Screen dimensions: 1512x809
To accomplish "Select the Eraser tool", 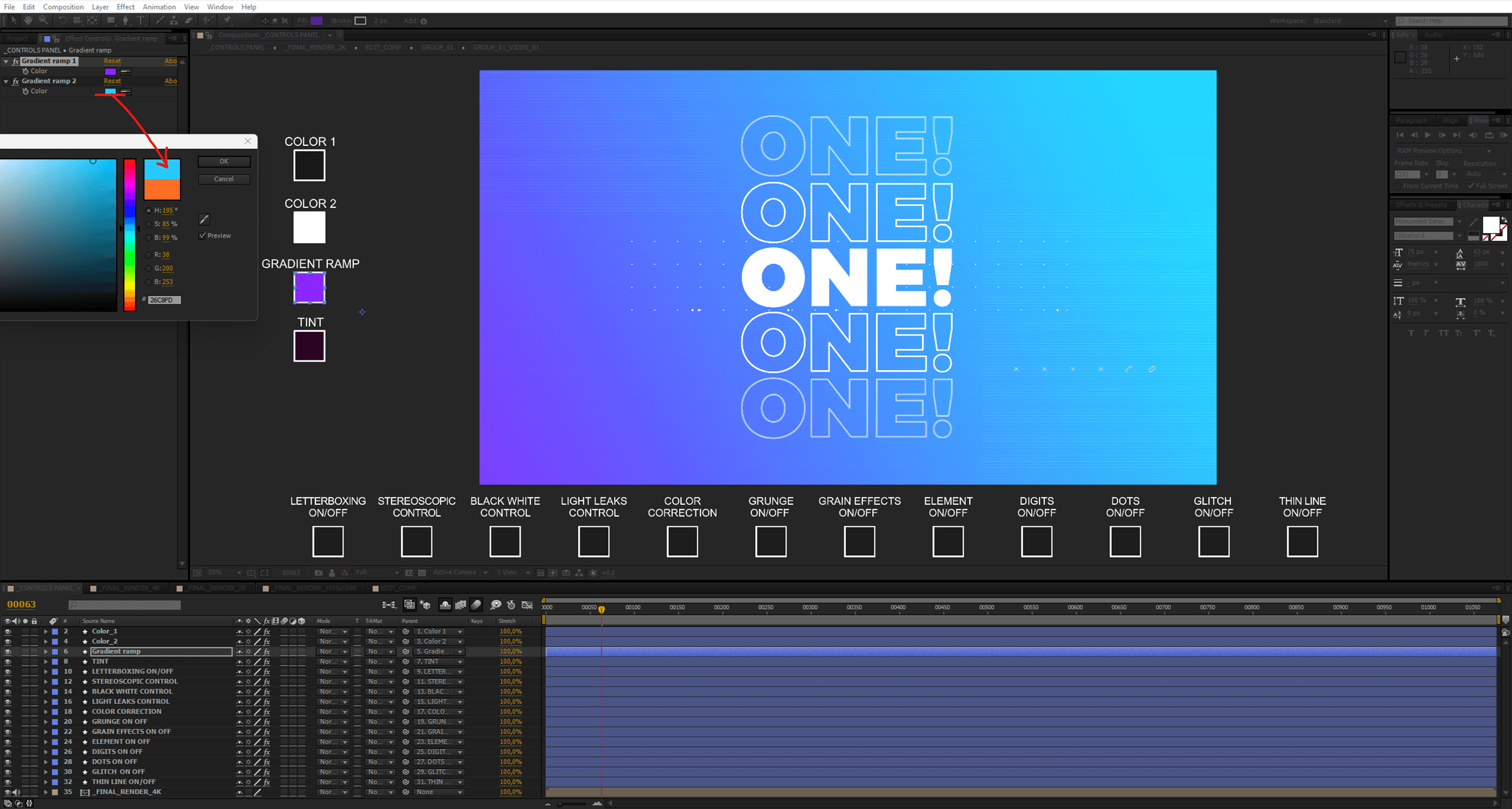I will coord(189,21).
